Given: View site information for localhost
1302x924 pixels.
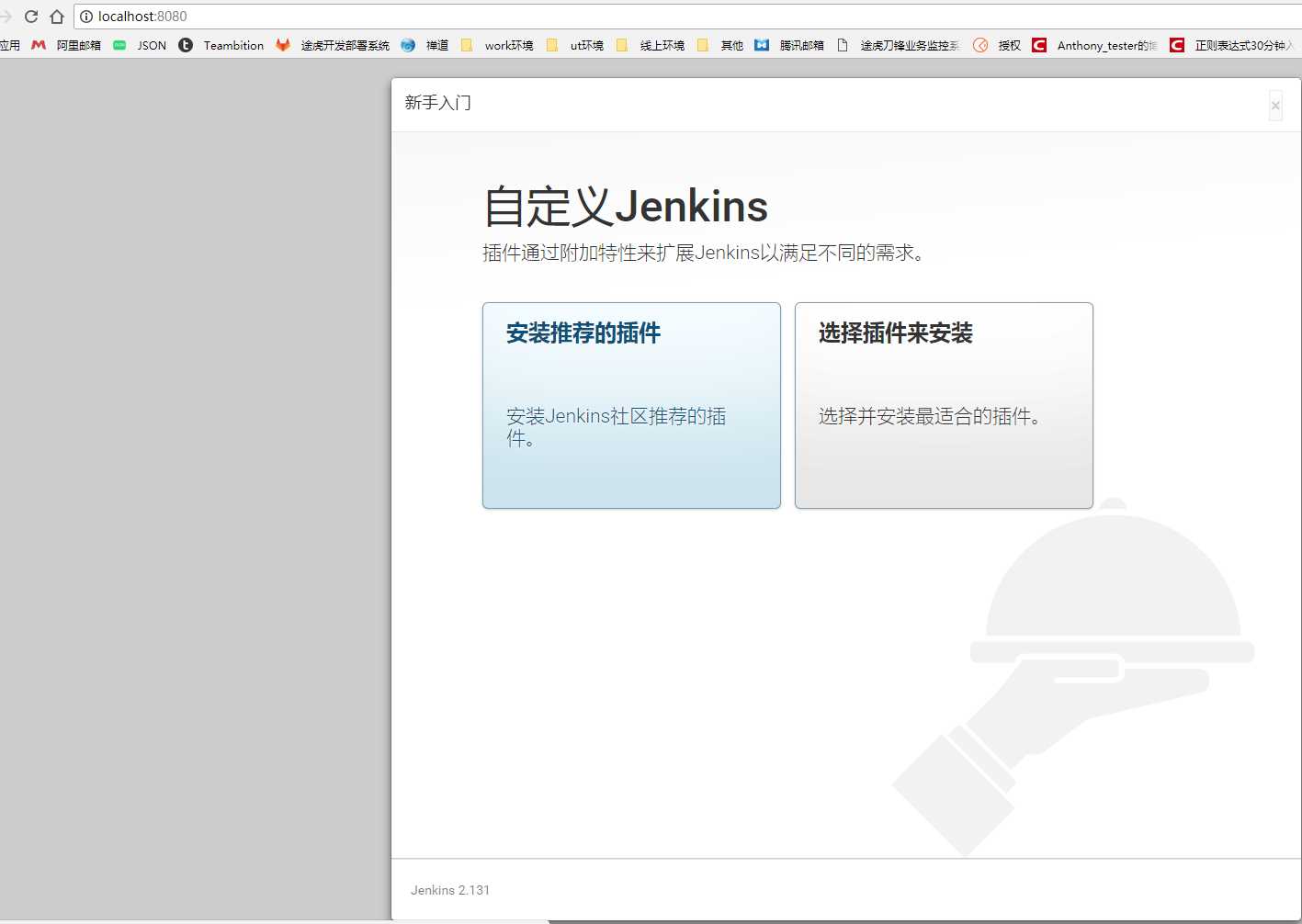Looking at the screenshot, I should click(x=86, y=17).
